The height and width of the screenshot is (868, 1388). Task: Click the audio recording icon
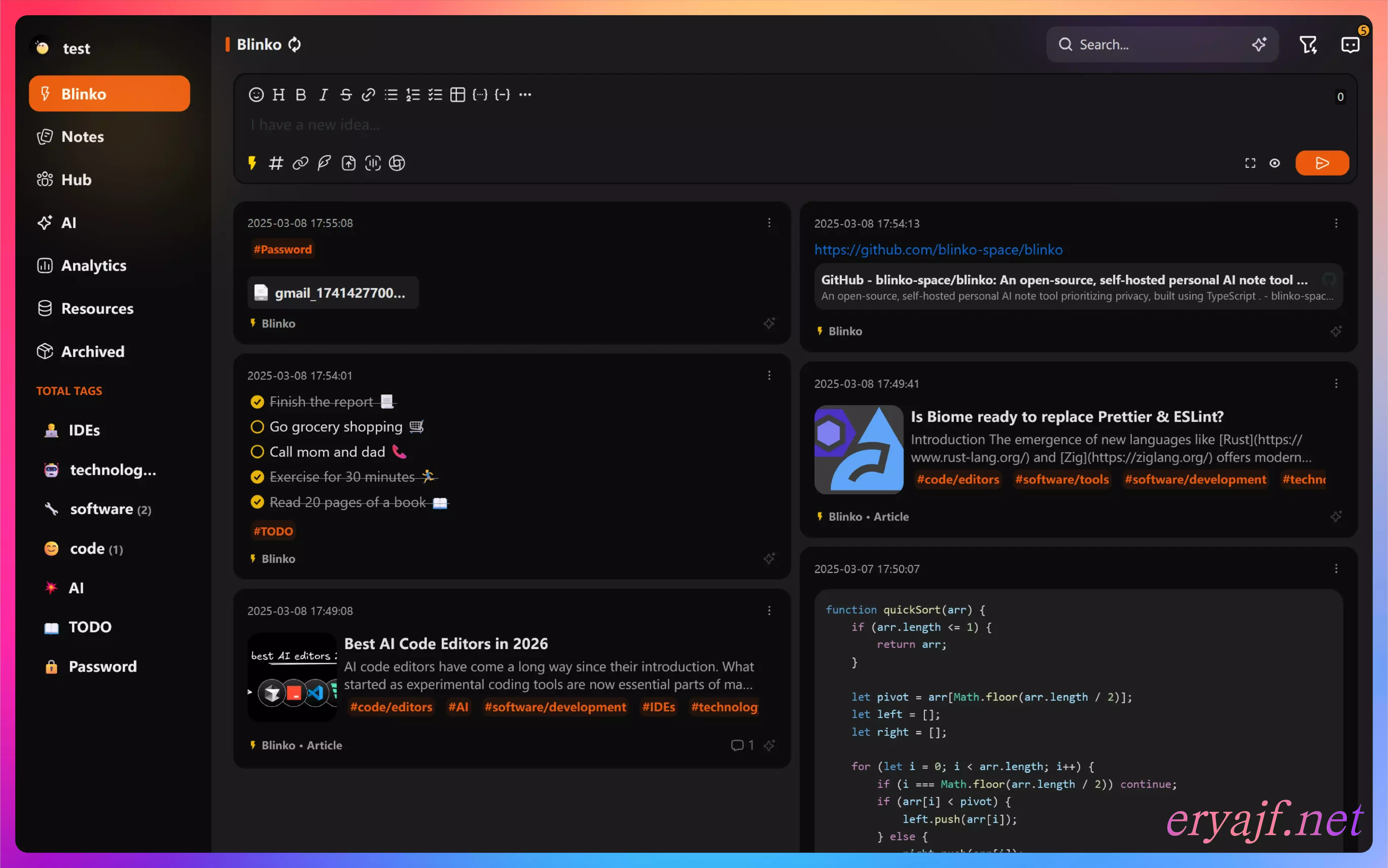point(372,163)
